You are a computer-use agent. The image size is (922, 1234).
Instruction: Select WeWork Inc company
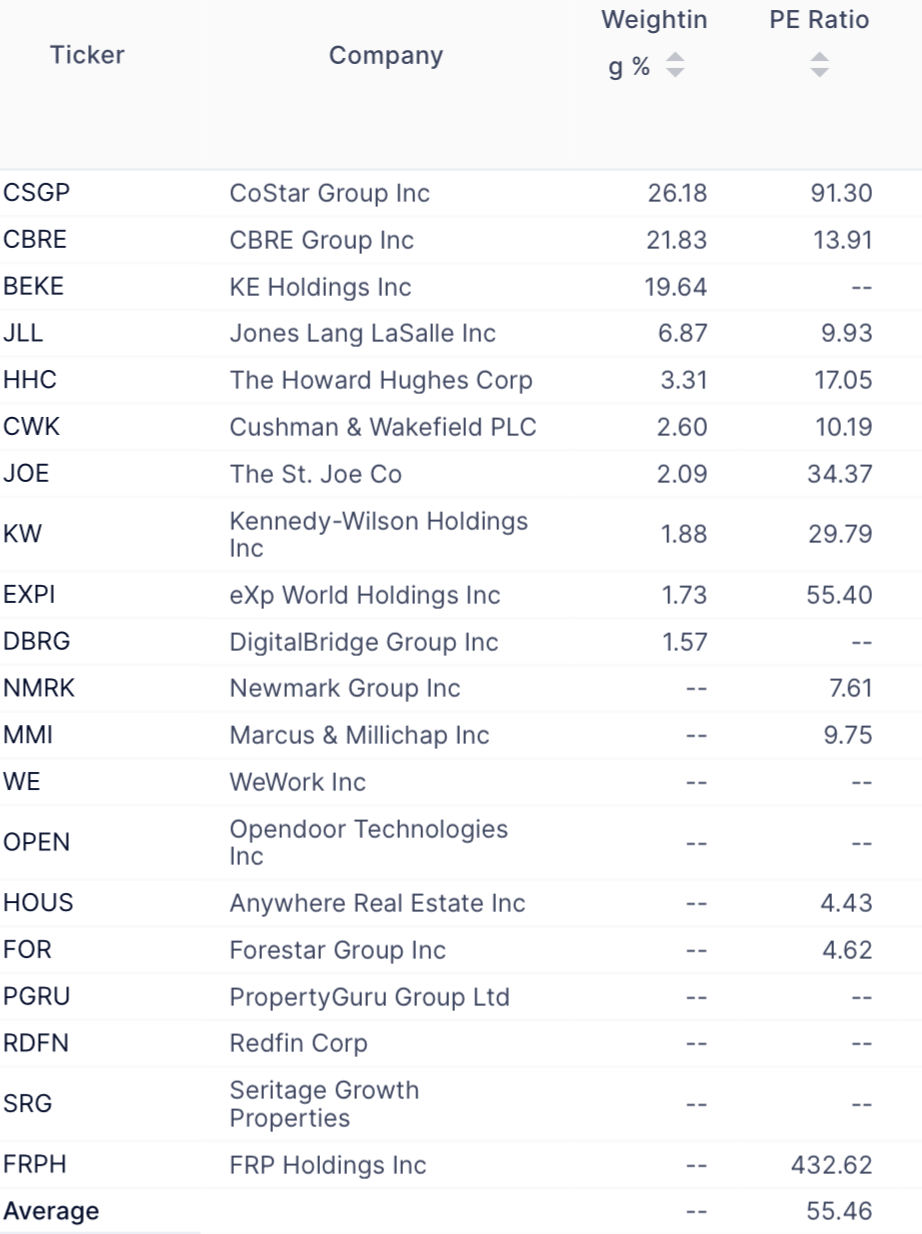tap(298, 782)
